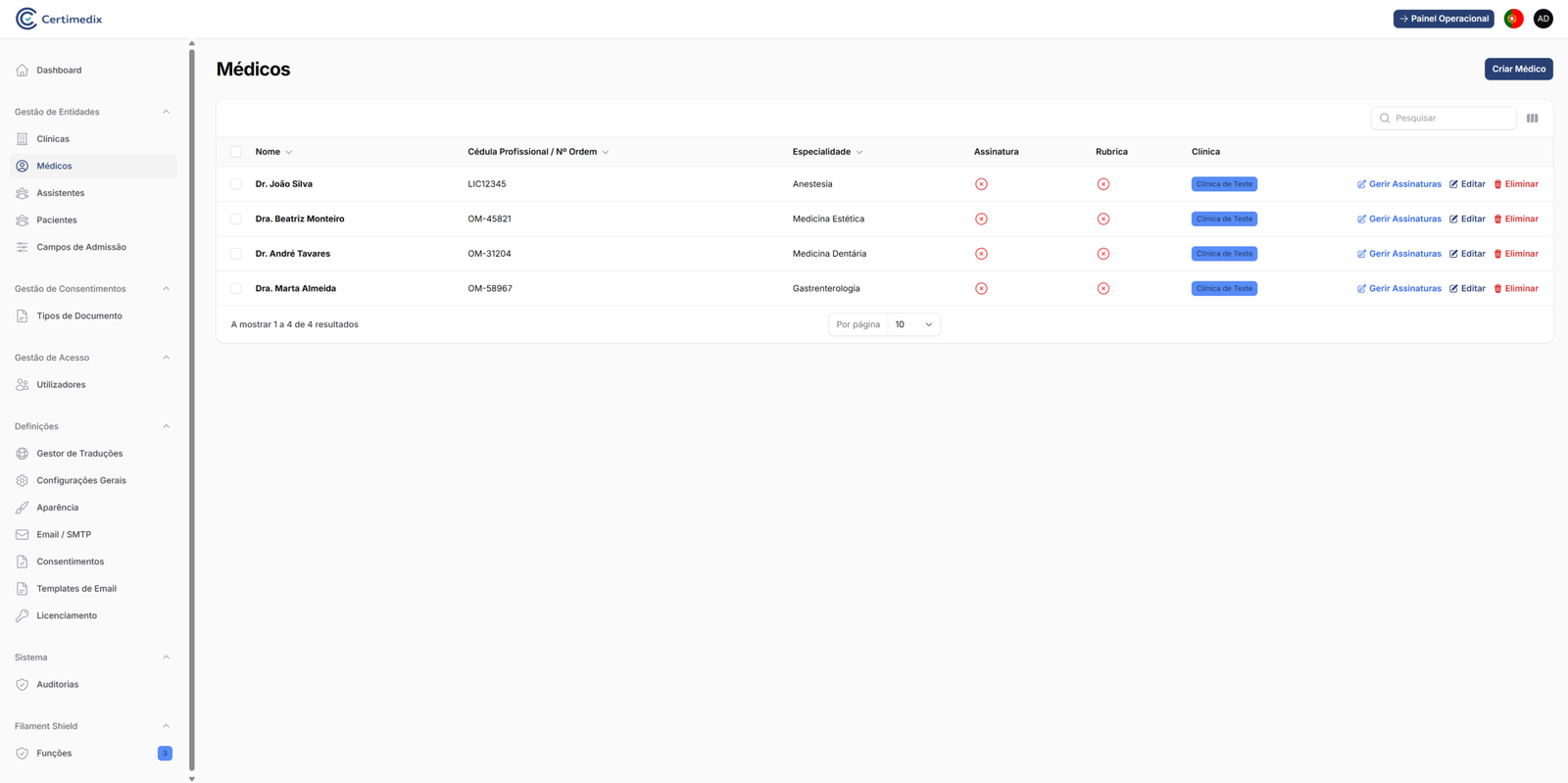Click the Rubrica status icon for Dra. Marta Almeida
1568x783 pixels.
[x=1102, y=289]
